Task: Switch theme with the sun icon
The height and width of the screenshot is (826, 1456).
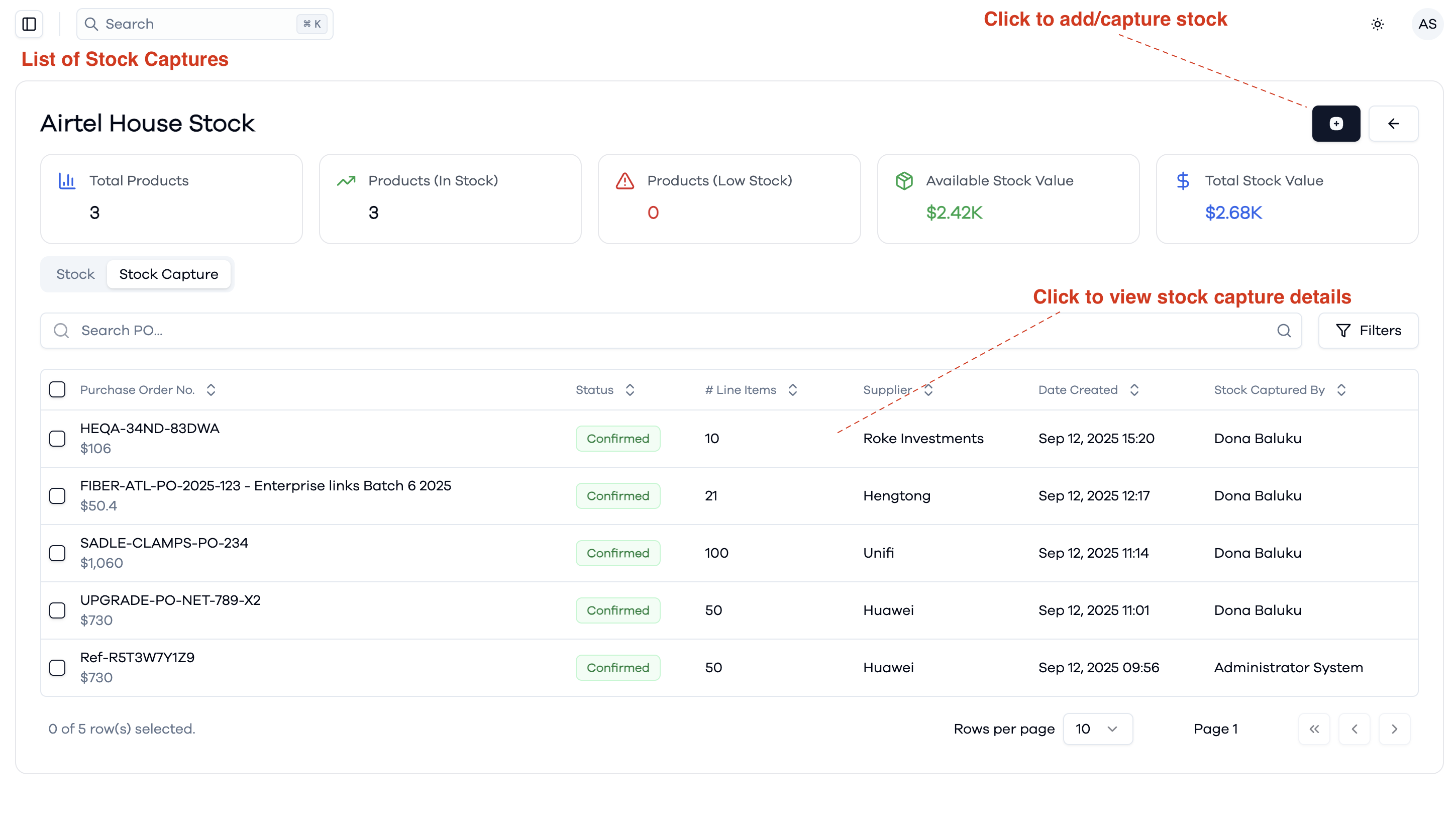Action: (1377, 24)
